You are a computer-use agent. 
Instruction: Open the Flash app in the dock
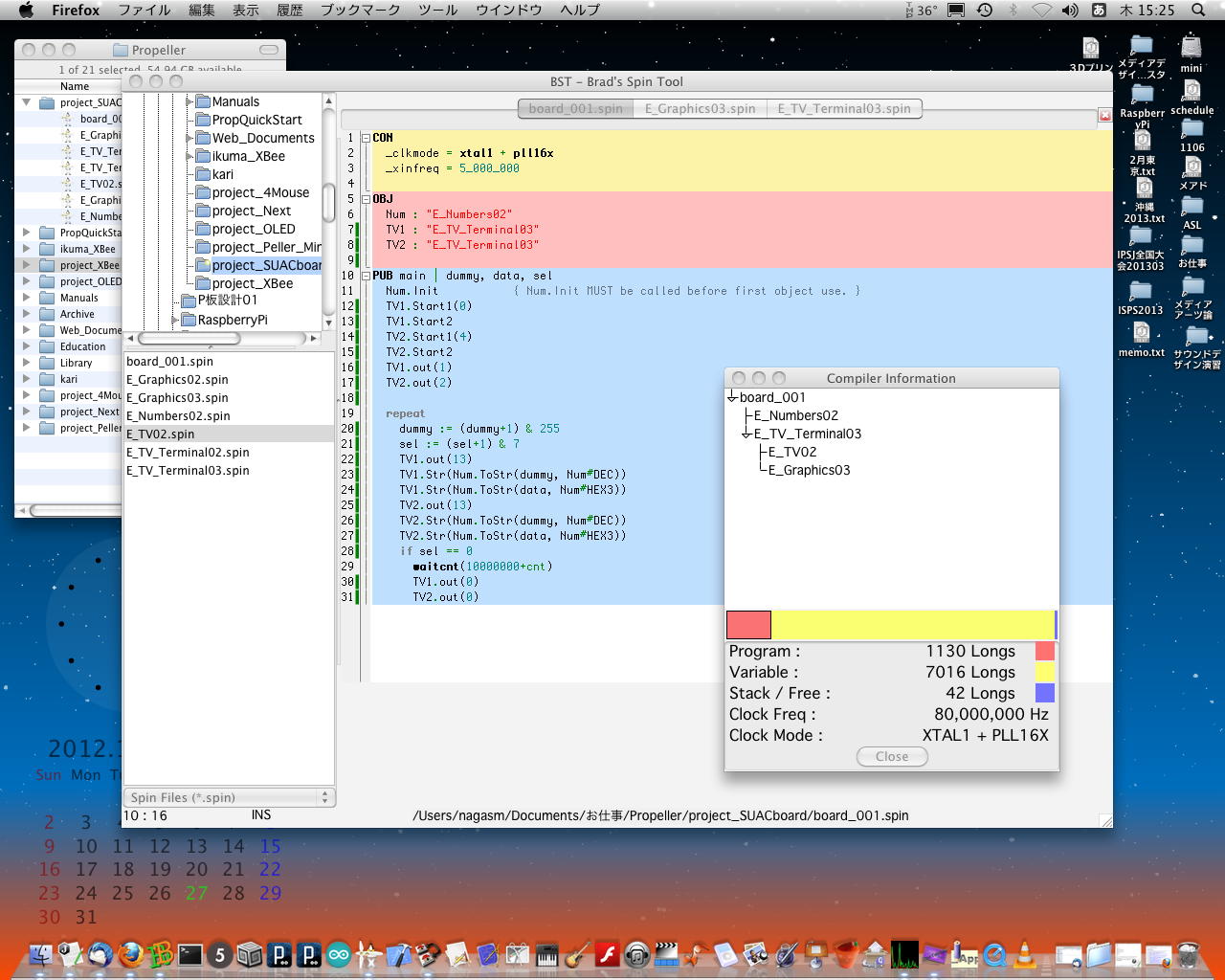(x=608, y=954)
